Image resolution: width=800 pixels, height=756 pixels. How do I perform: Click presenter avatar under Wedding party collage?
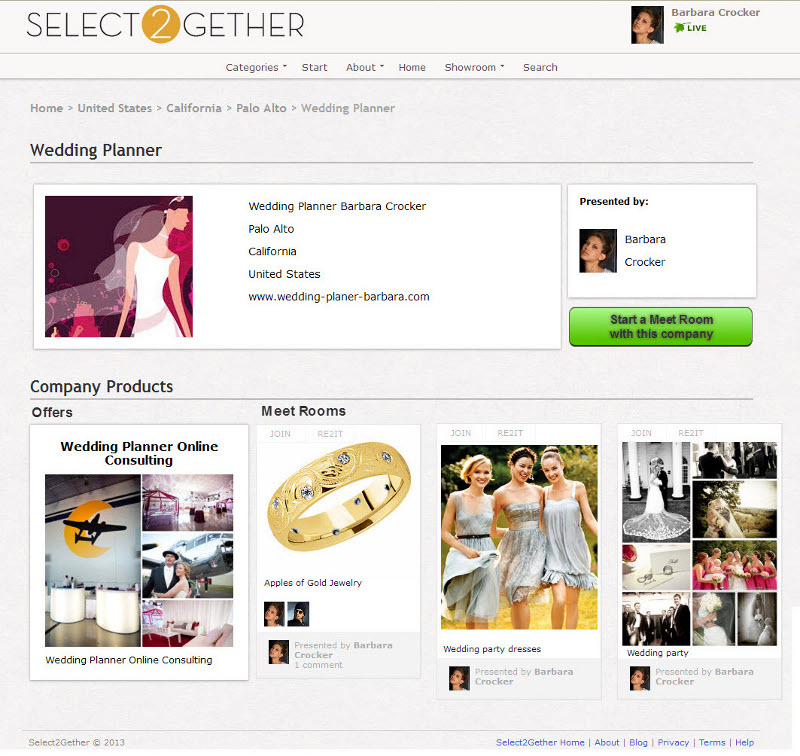[x=640, y=678]
